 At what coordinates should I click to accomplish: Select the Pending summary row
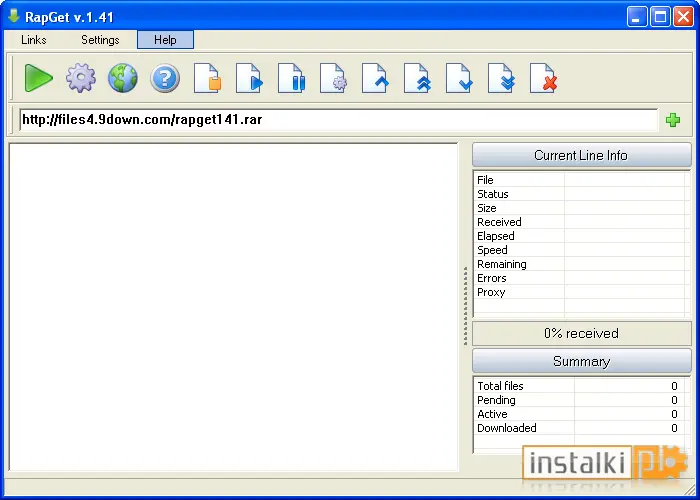coord(580,400)
